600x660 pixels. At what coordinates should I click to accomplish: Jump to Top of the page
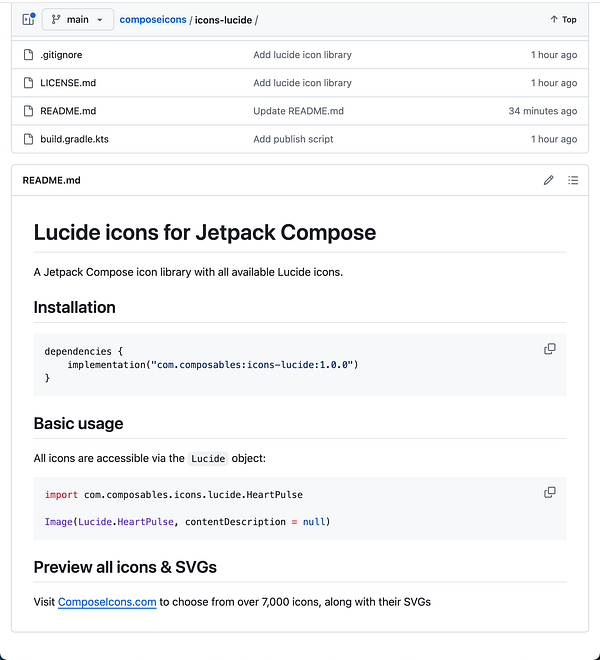pyautogui.click(x=563, y=19)
